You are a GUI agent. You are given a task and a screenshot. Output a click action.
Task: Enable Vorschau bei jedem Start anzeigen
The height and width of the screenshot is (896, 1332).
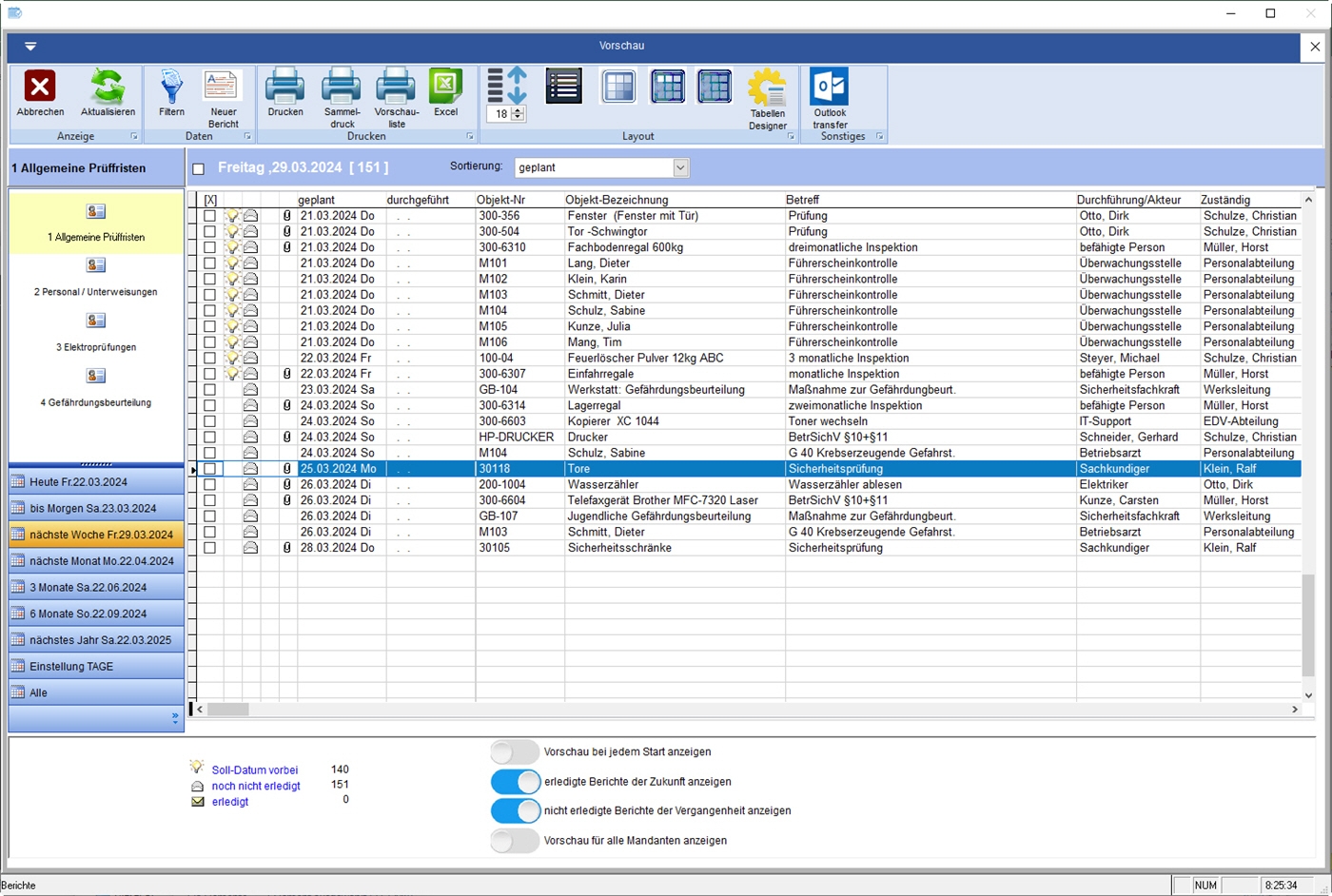click(x=515, y=752)
